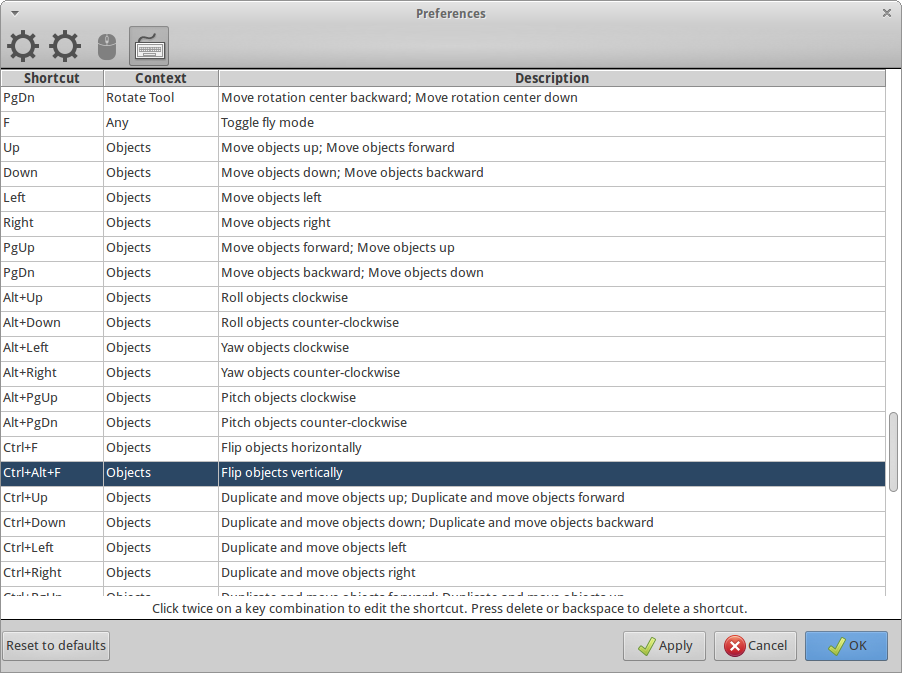The width and height of the screenshot is (902, 673).
Task: Open the gear pane beside the mouse icon
Action: (x=65, y=46)
